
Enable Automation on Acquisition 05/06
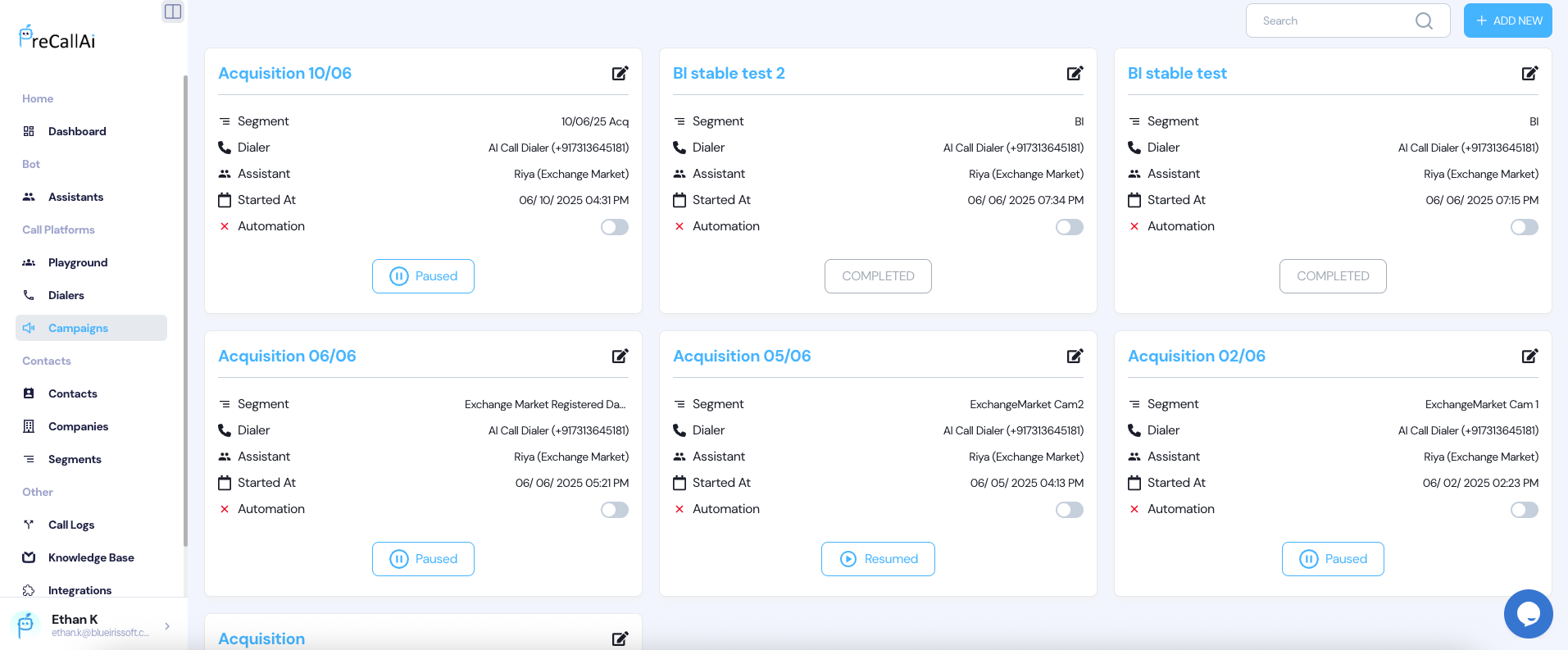[1070, 510]
